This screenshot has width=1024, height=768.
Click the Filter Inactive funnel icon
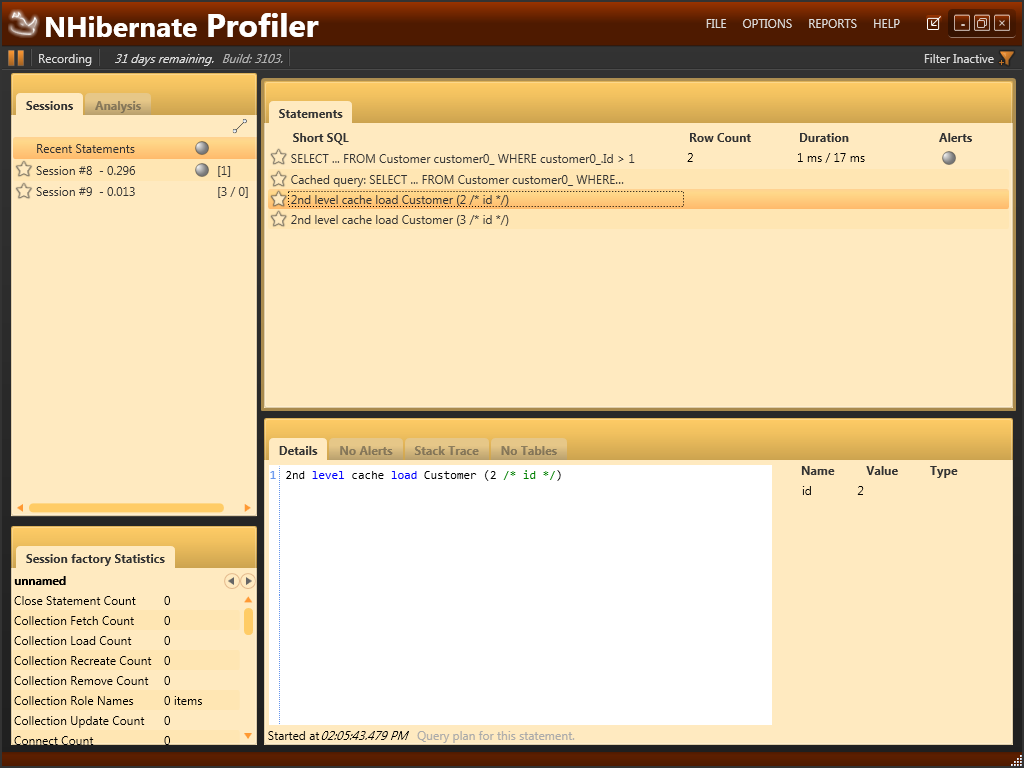point(1006,59)
